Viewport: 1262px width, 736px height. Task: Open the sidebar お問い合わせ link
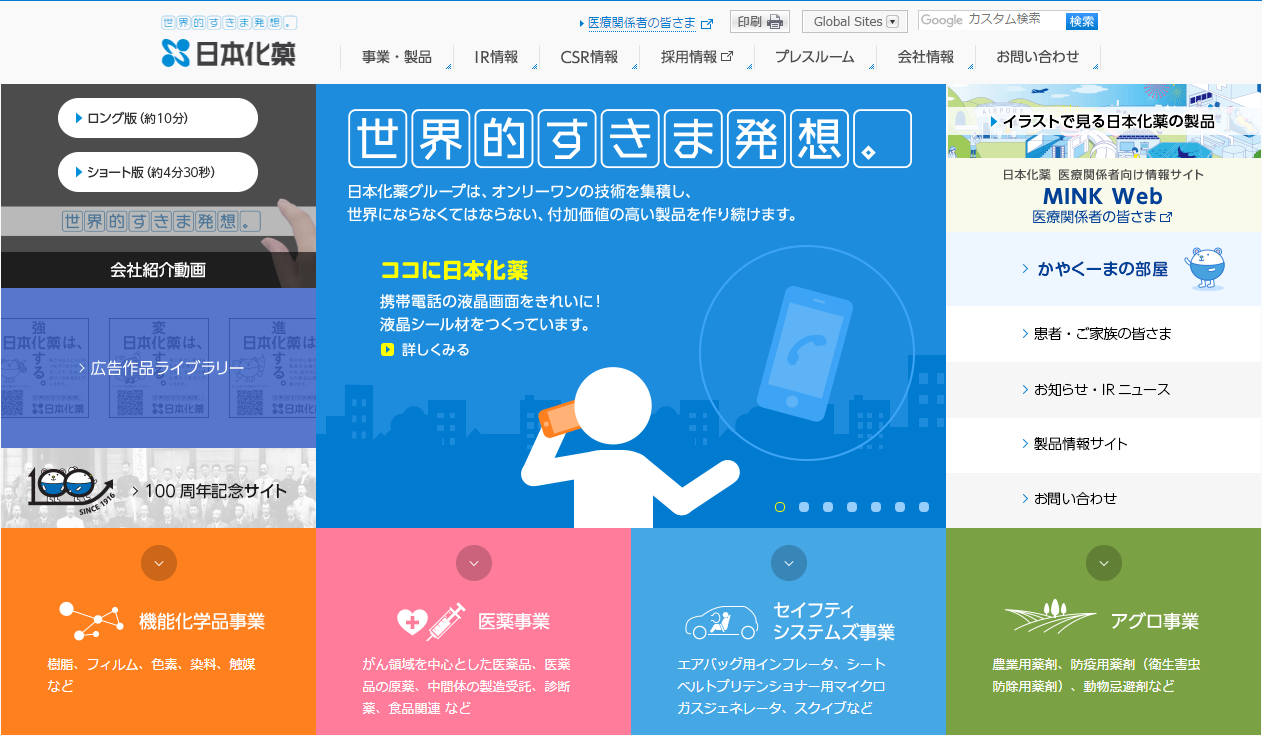tap(1104, 498)
